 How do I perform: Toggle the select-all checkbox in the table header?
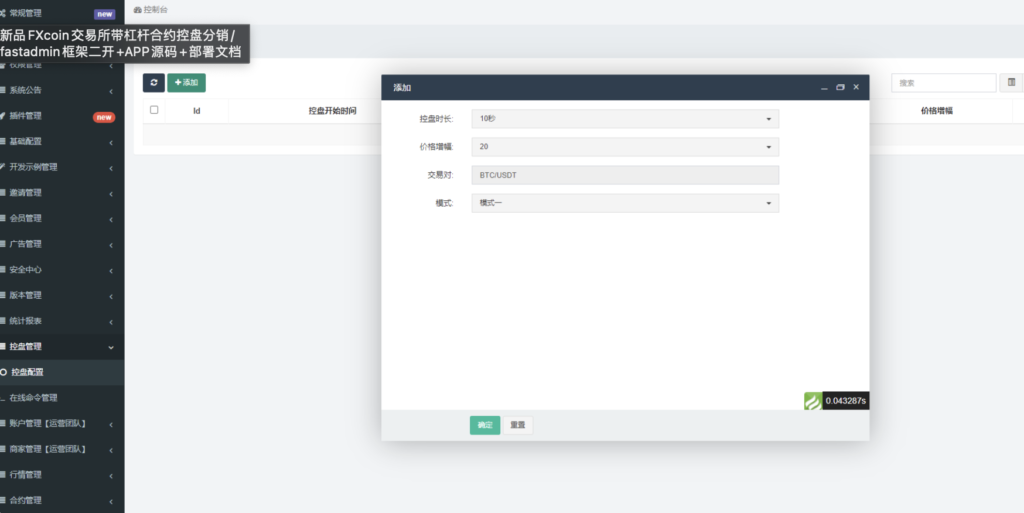[154, 110]
